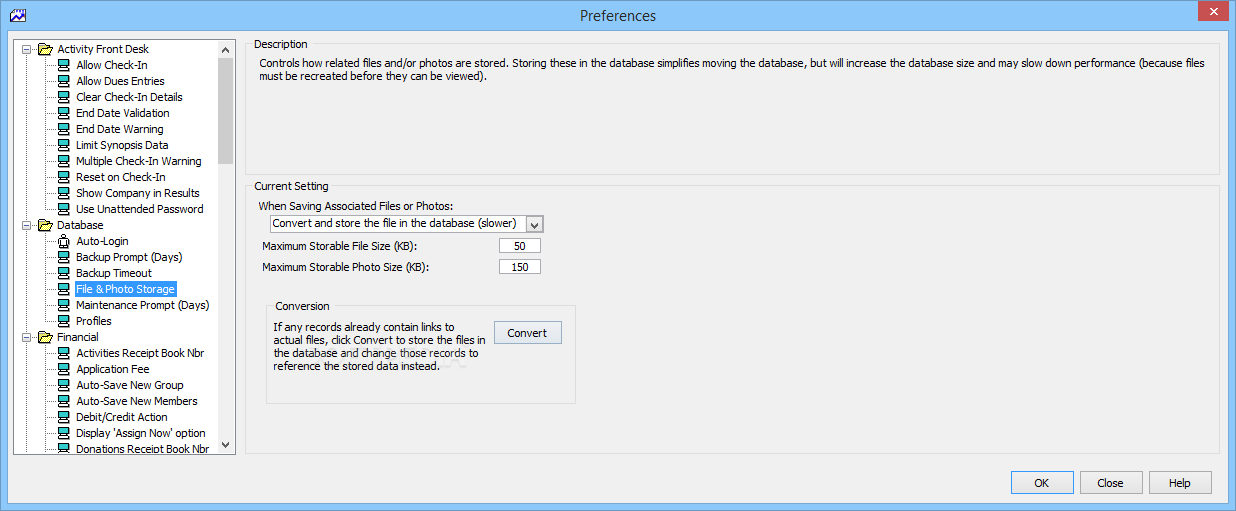Select the Reset on Check-In preference
Image resolution: width=1236 pixels, height=511 pixels.
pyautogui.click(x=121, y=177)
